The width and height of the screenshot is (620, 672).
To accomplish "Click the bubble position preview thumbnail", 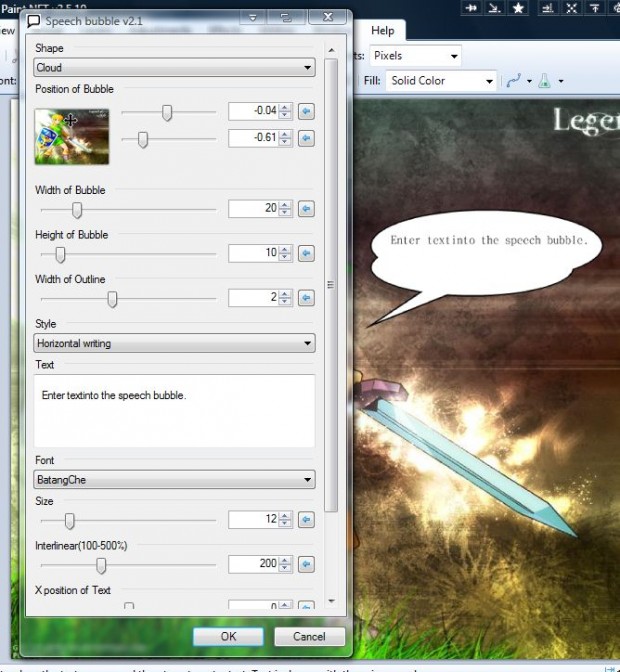I will point(72,137).
